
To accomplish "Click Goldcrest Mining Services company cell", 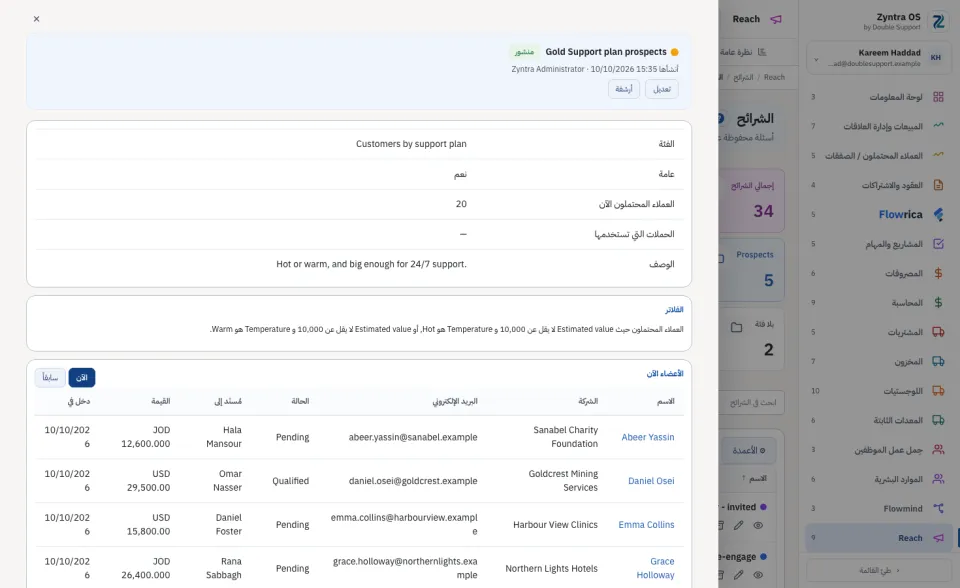I will pos(563,481).
